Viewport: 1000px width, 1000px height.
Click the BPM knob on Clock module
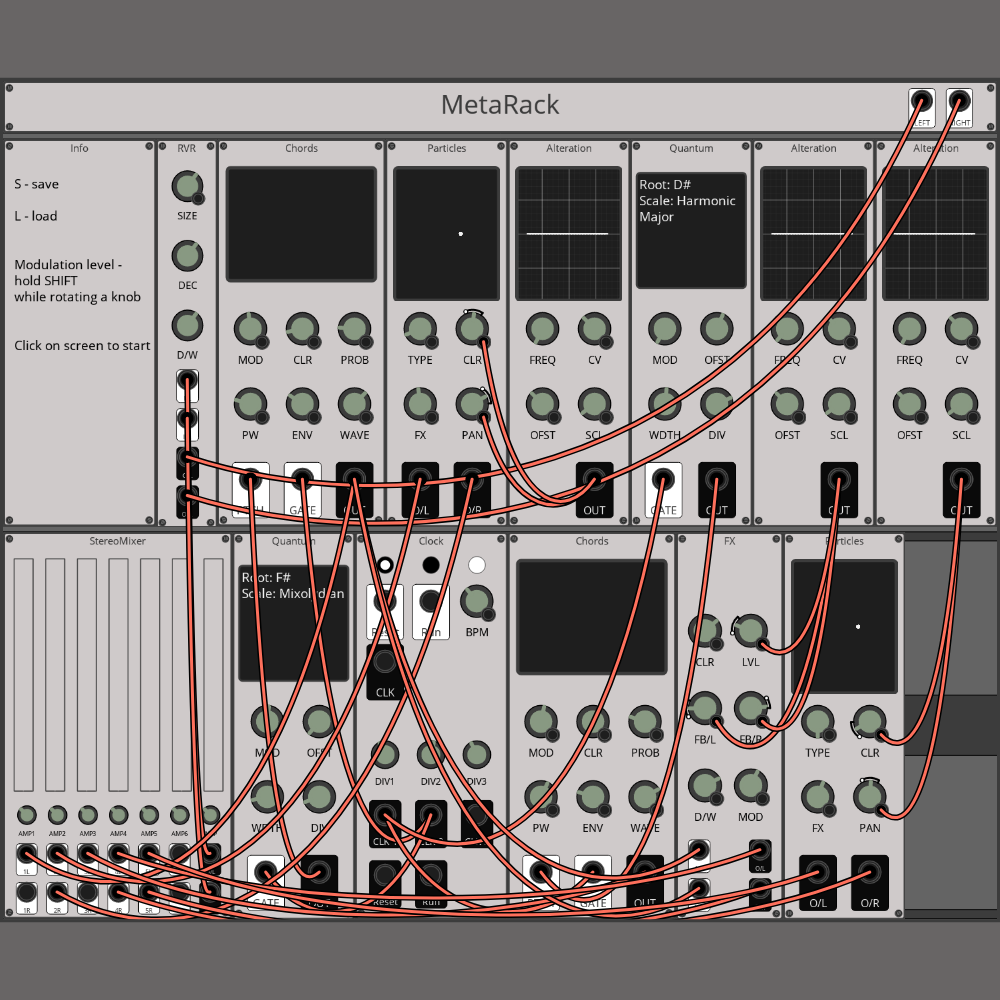tap(476, 602)
